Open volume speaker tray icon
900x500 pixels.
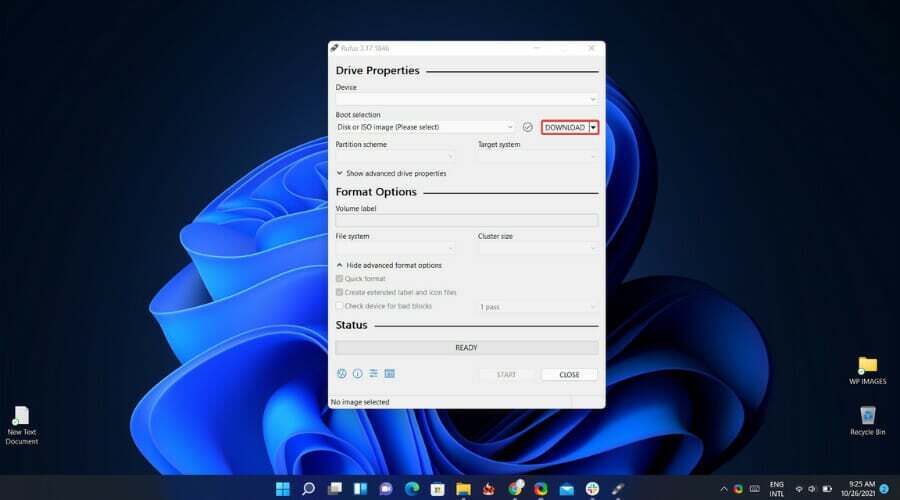pos(812,489)
